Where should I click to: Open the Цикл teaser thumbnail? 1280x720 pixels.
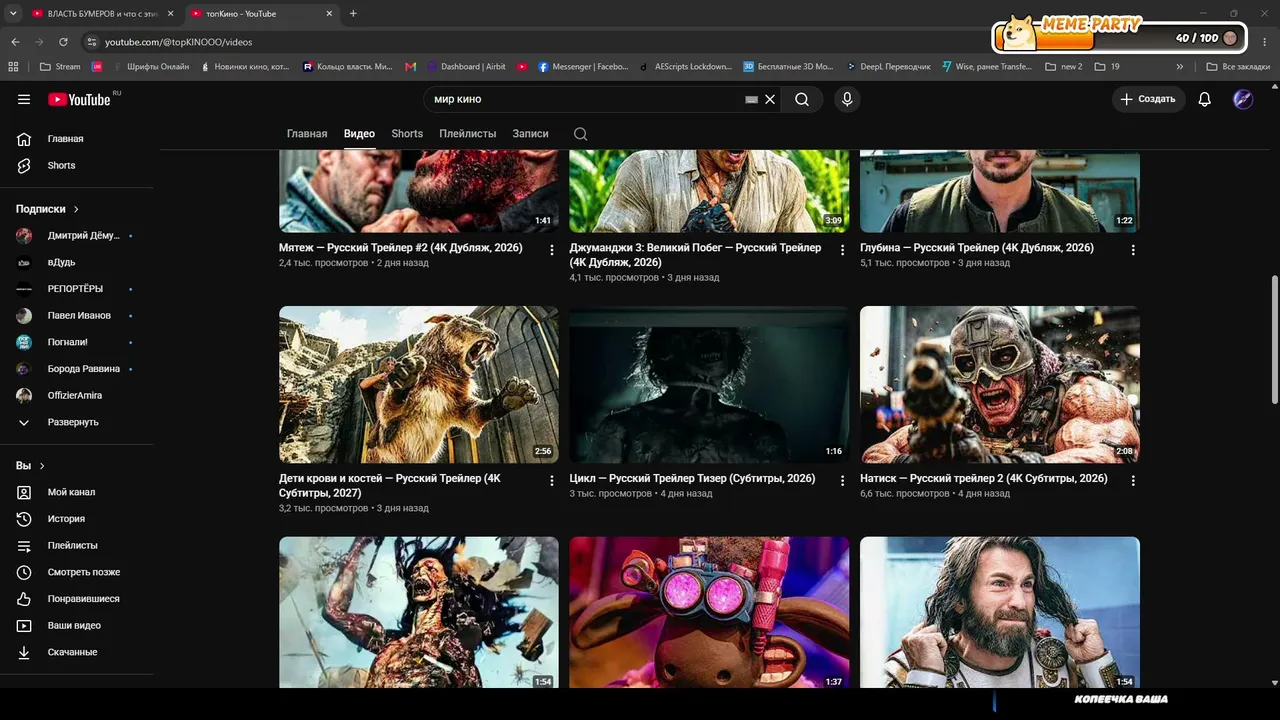click(709, 384)
